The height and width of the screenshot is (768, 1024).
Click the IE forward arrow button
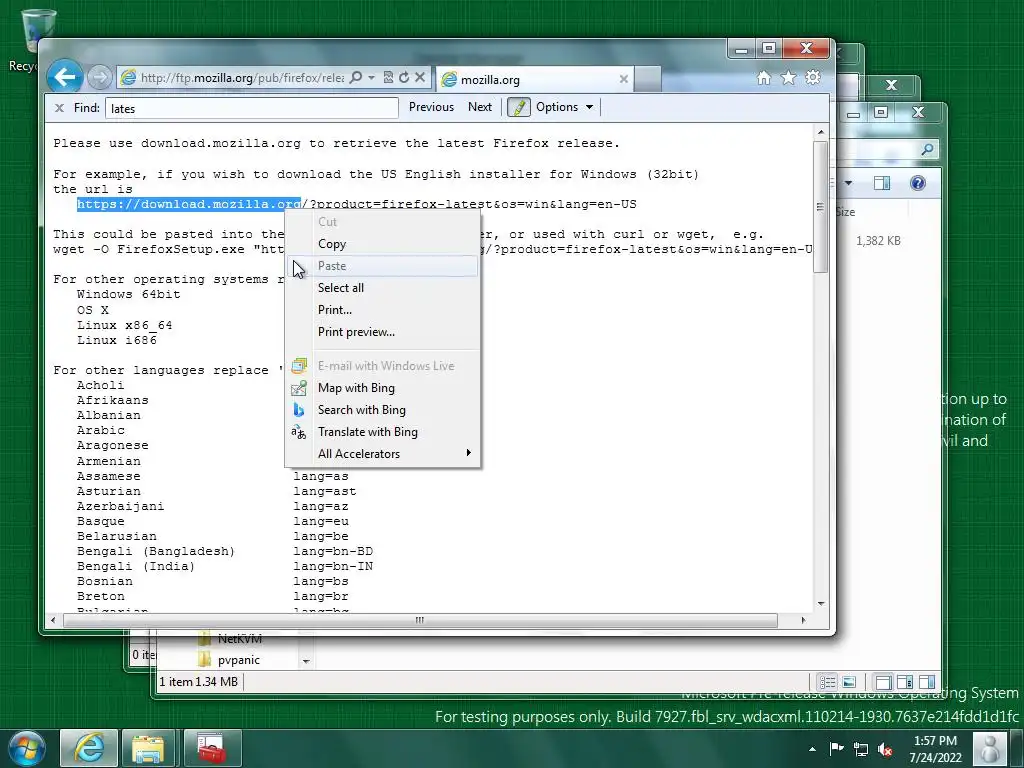tap(99, 78)
